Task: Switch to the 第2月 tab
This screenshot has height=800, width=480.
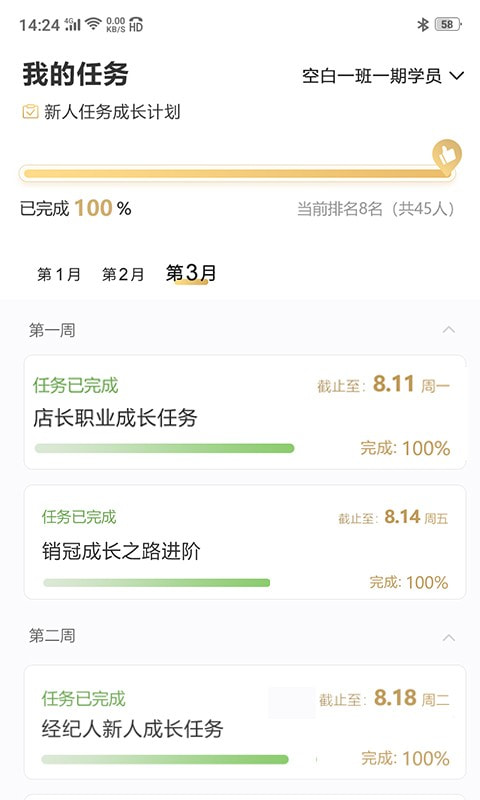Action: click(x=123, y=274)
